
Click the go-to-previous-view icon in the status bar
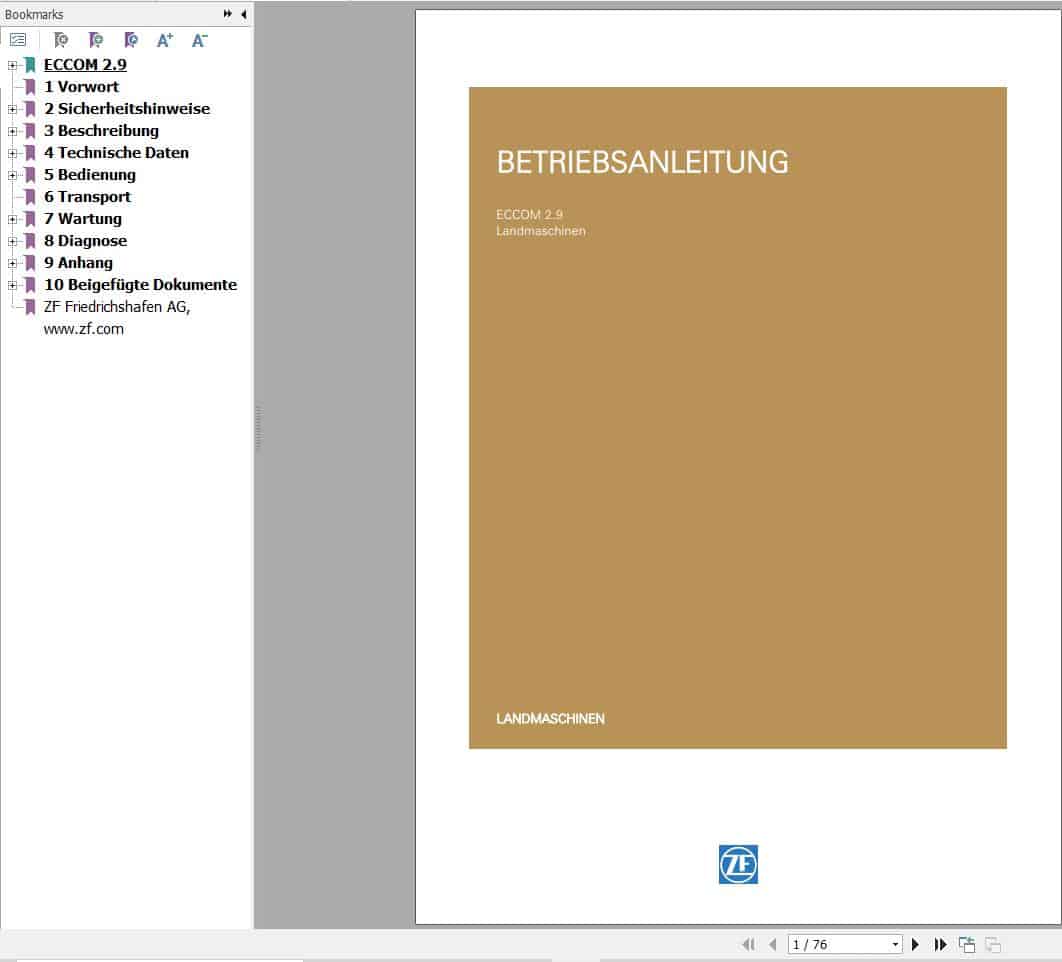coord(967,944)
